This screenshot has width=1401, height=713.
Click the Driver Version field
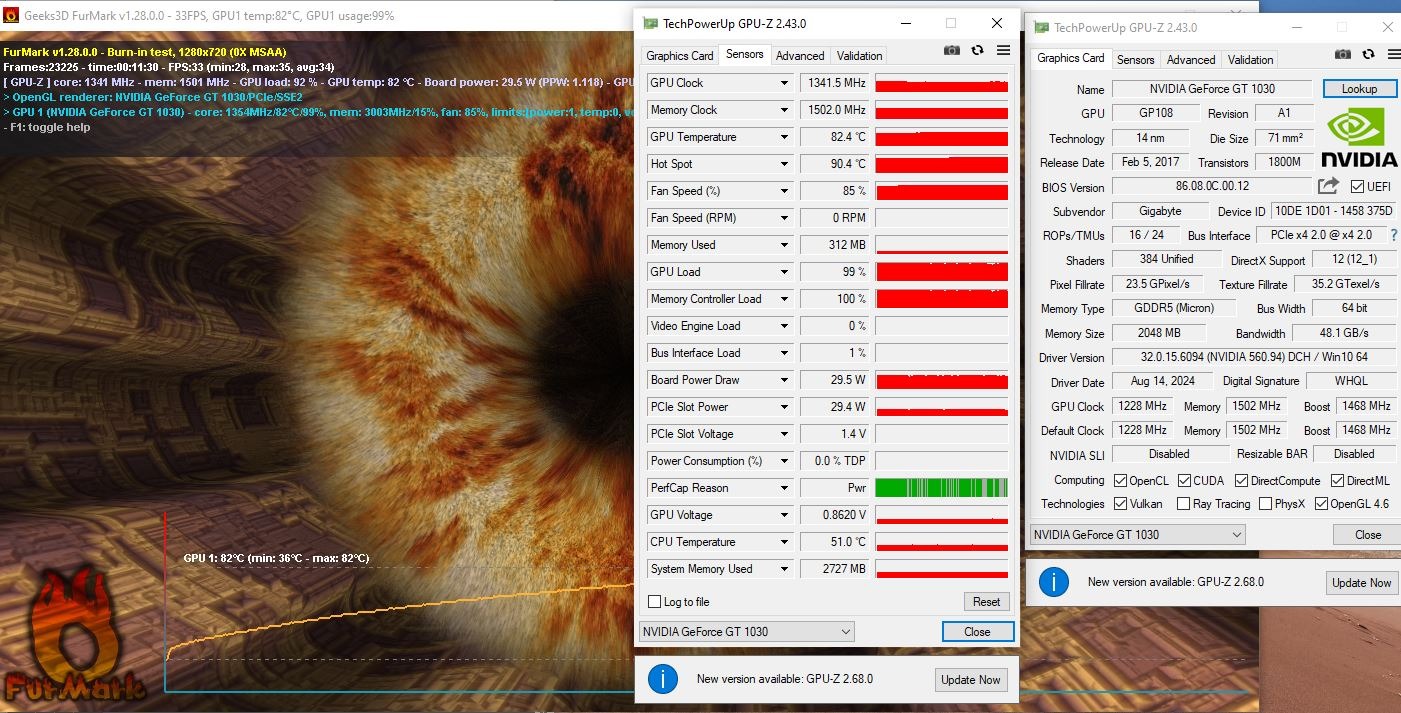click(x=1253, y=357)
